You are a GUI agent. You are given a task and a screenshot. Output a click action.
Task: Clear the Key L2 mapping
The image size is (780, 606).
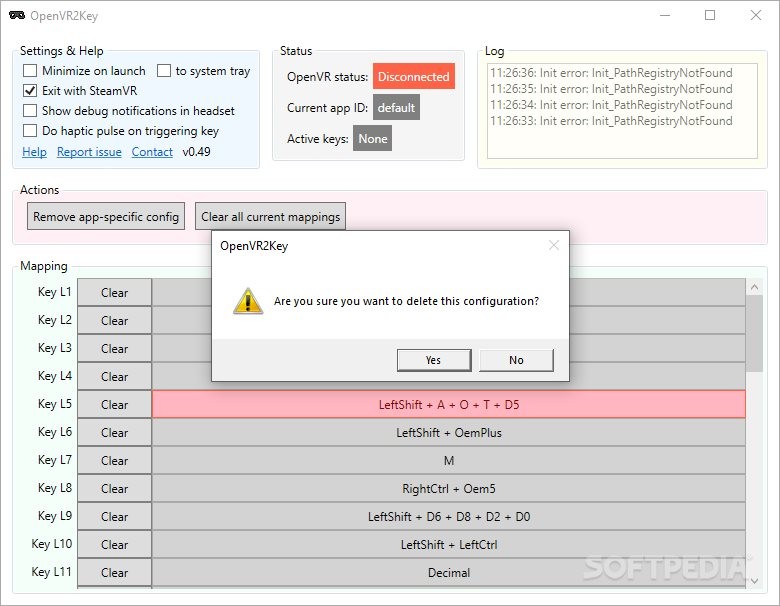click(x=114, y=320)
